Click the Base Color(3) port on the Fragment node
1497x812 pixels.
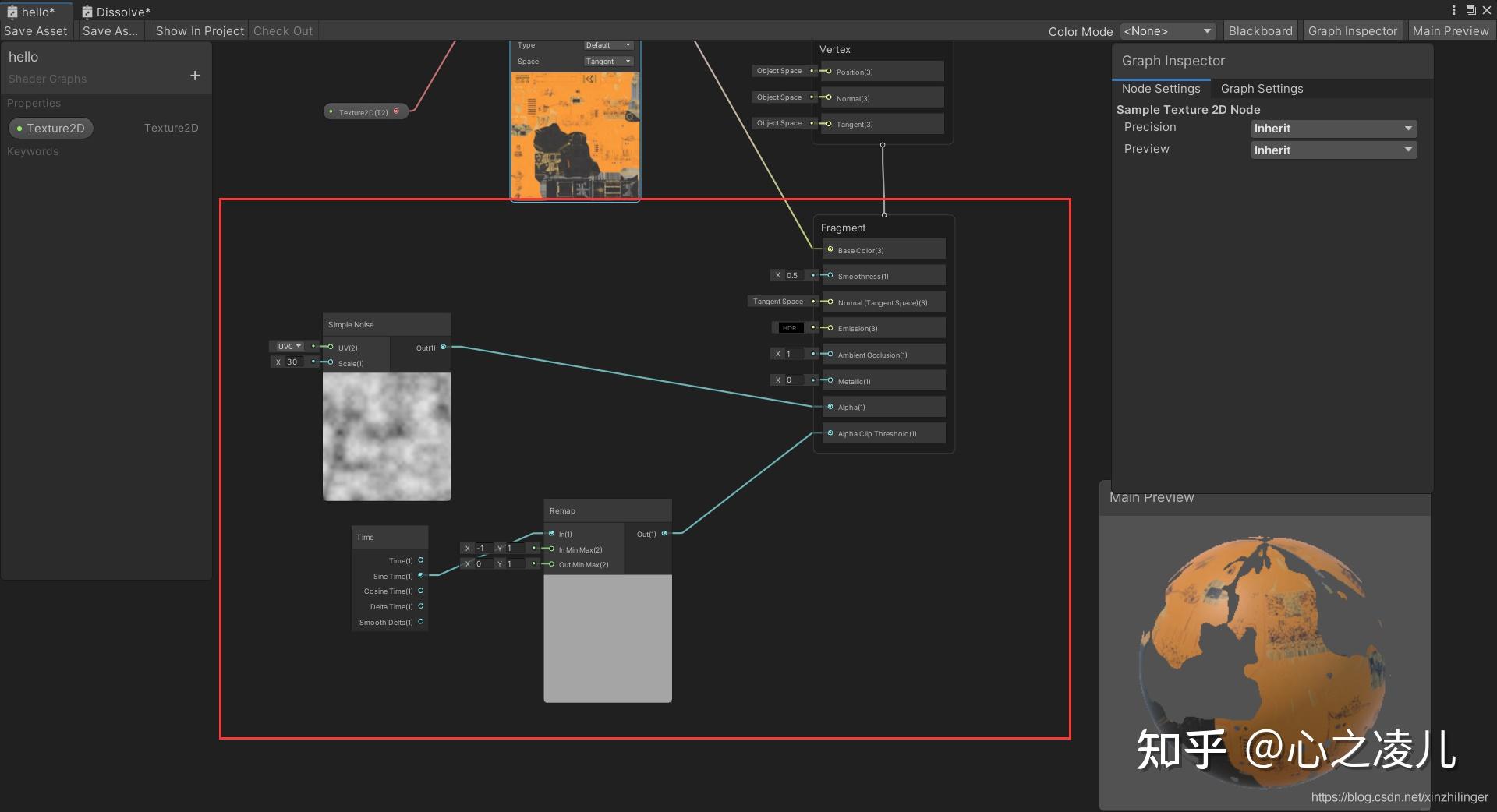(830, 249)
